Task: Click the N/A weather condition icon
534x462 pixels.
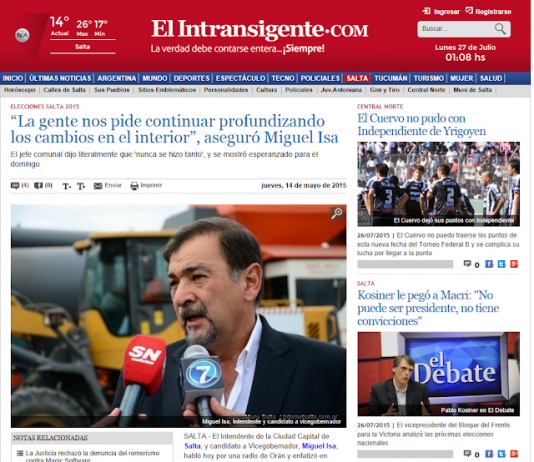Action: 22,35
